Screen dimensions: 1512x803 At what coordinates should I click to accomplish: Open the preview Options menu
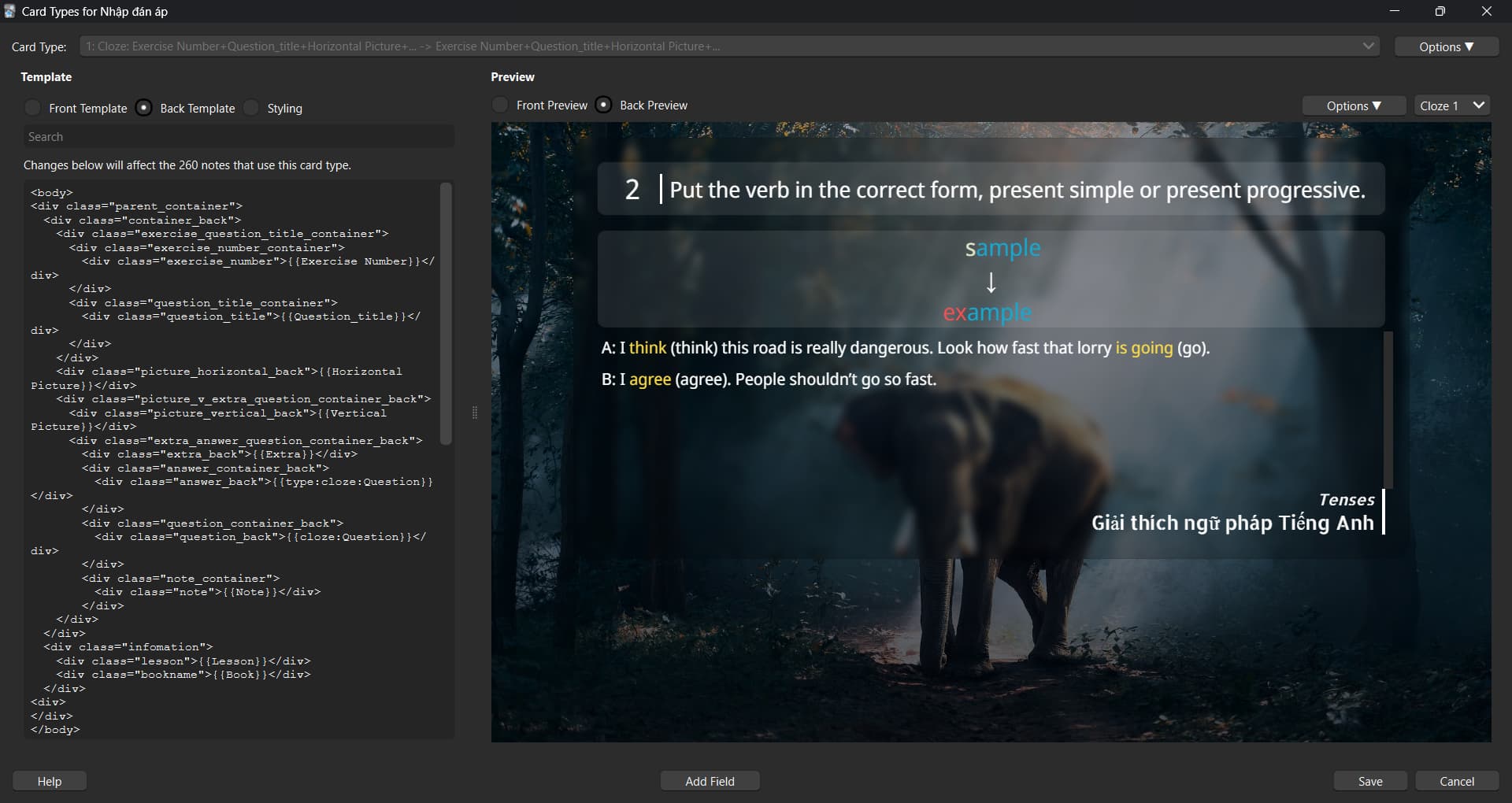point(1354,105)
